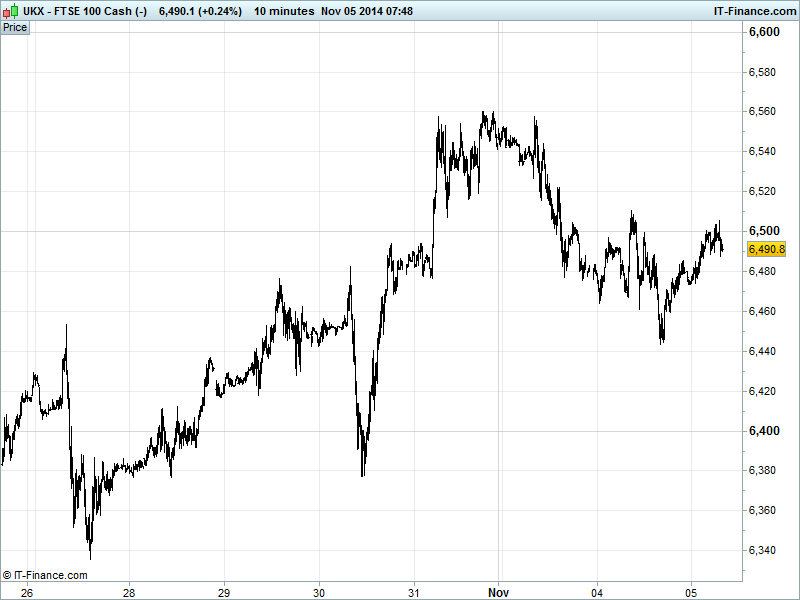Open the 10 minutes timeframe selector
The width and height of the screenshot is (800, 600).
click(x=283, y=11)
